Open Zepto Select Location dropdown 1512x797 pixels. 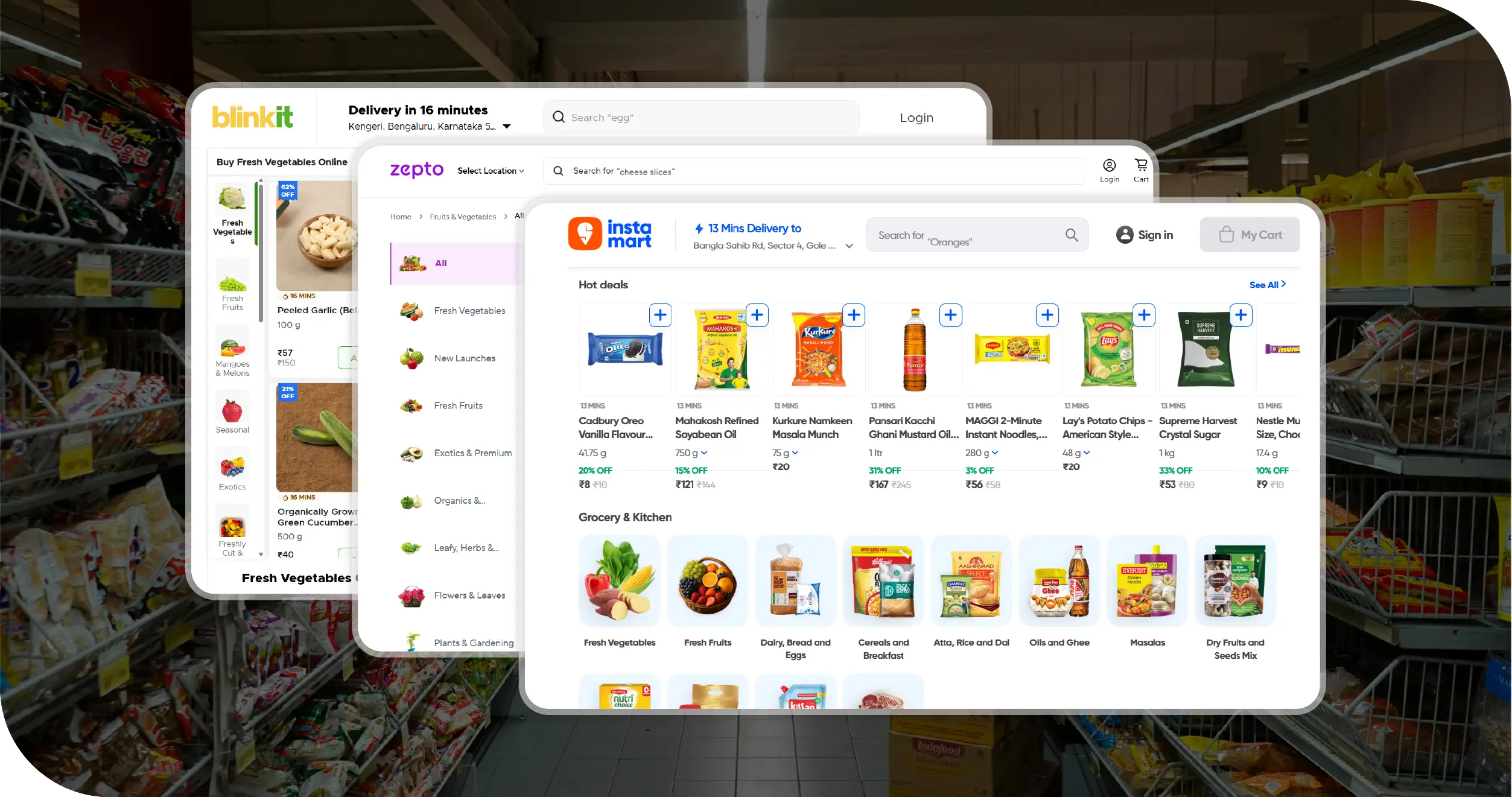click(491, 171)
